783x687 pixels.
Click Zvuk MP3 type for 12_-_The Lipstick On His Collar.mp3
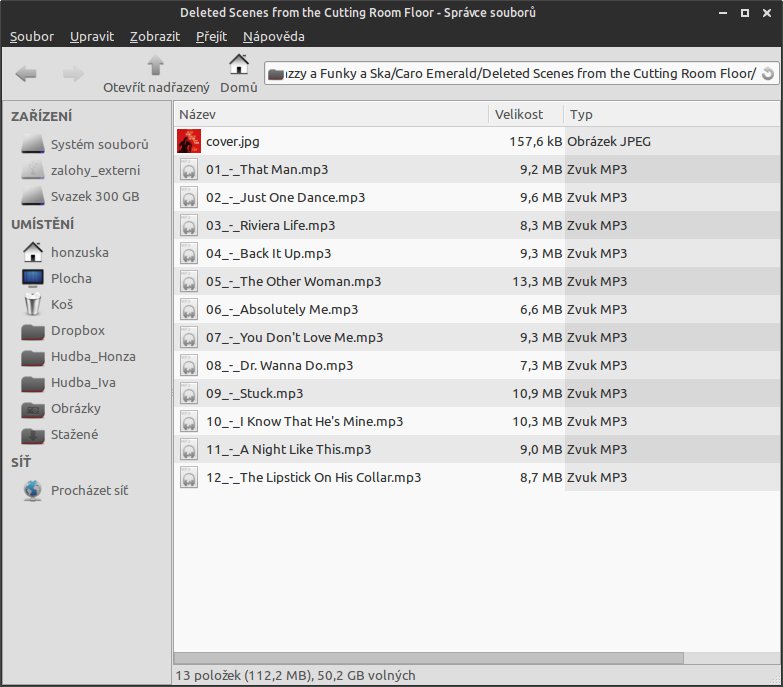pyautogui.click(x=597, y=477)
